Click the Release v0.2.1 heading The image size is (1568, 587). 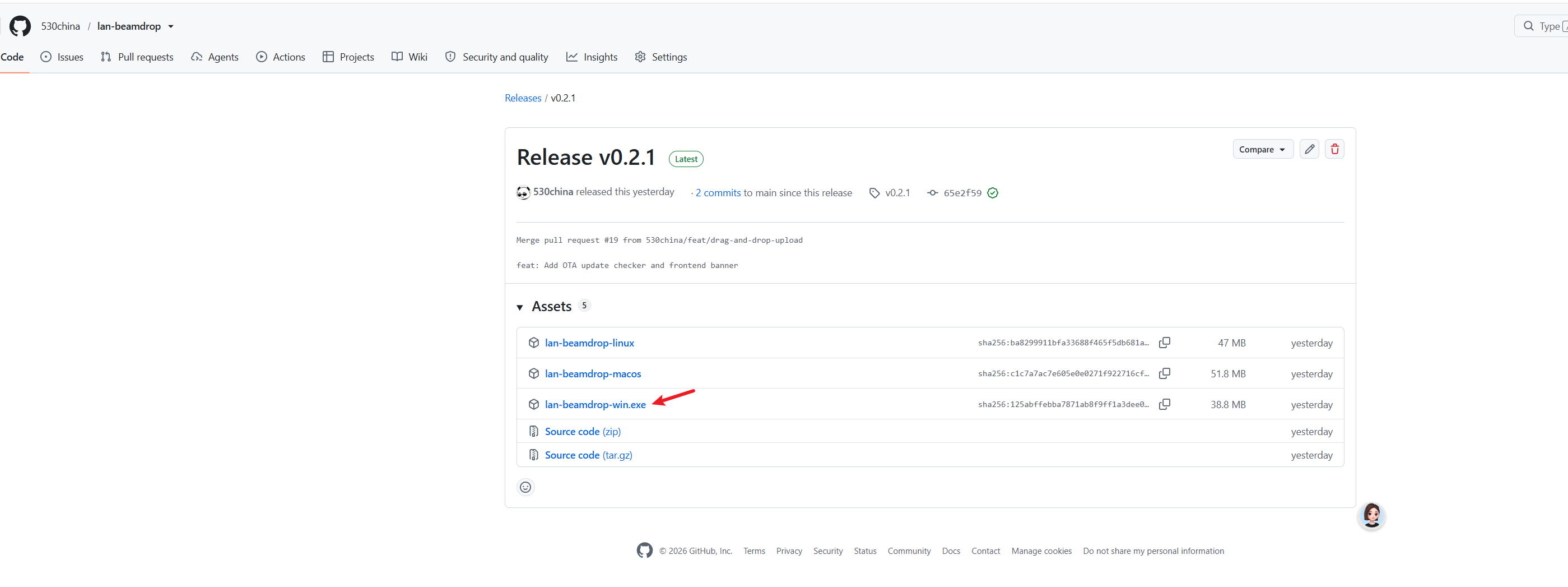tap(585, 158)
